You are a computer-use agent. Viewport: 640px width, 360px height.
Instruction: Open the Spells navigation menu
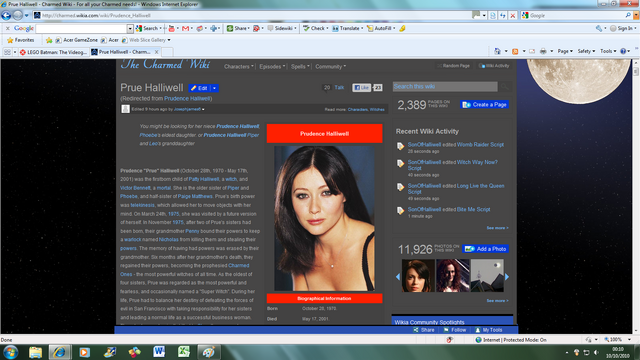coord(300,67)
